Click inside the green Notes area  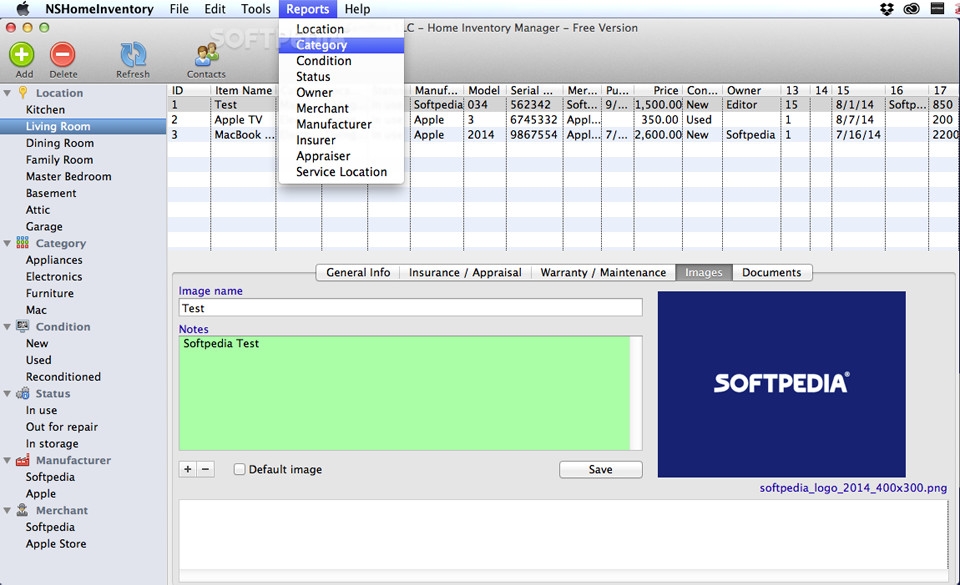(x=404, y=393)
